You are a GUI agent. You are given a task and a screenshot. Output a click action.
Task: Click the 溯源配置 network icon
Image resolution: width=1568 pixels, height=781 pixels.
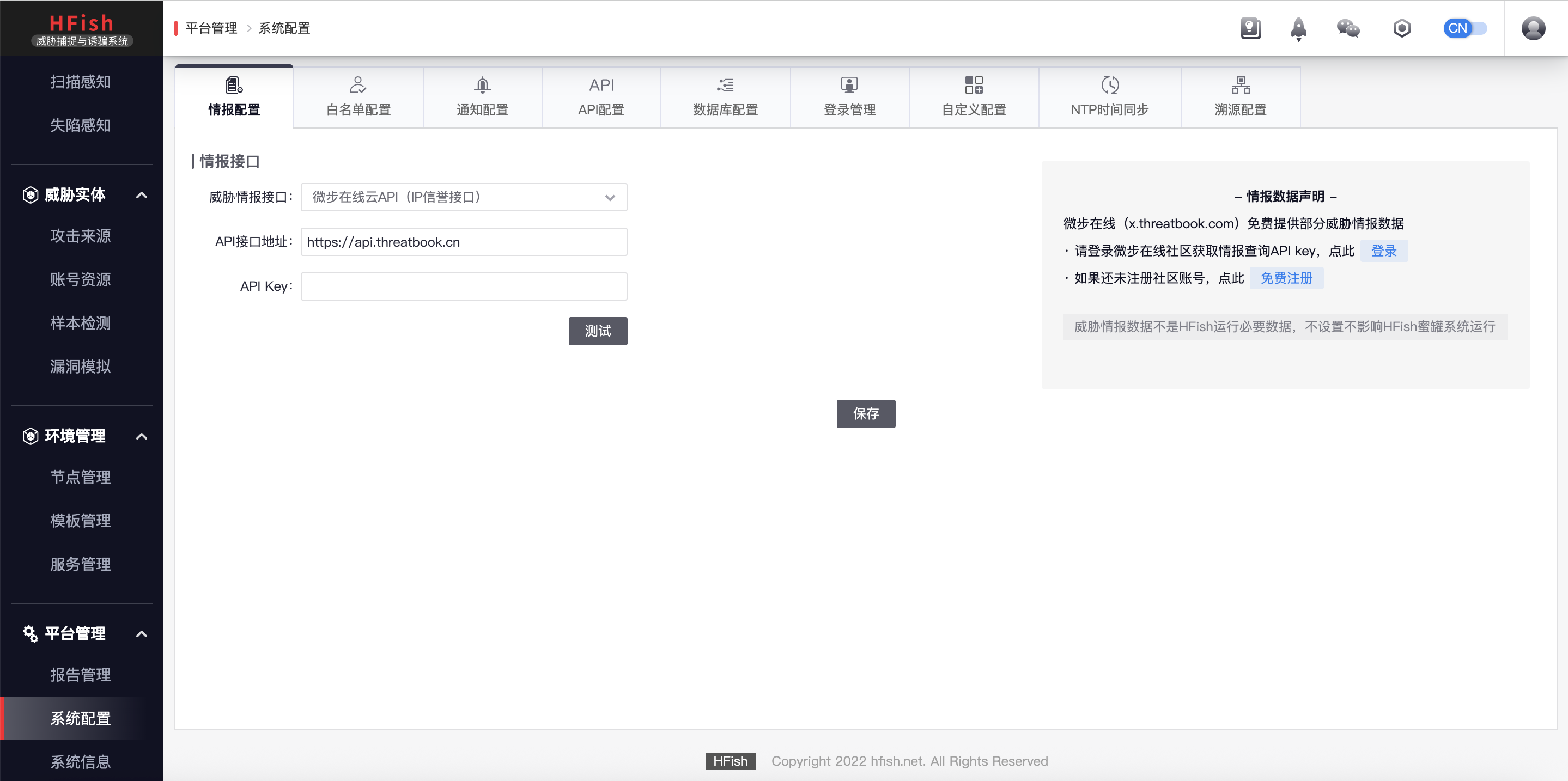(x=1240, y=85)
